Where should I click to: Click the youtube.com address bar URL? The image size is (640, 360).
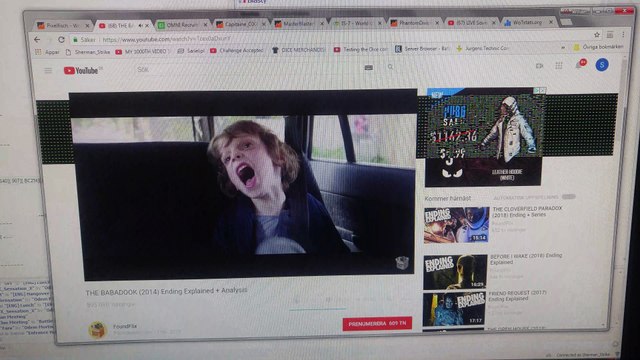167,39
